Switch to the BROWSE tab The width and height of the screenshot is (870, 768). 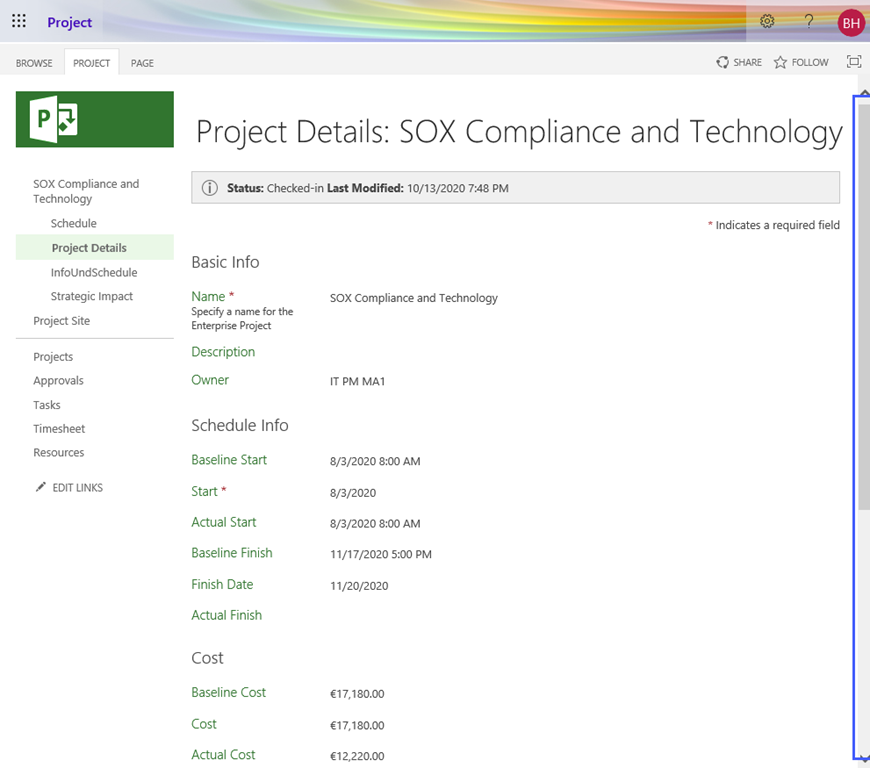tap(33, 62)
